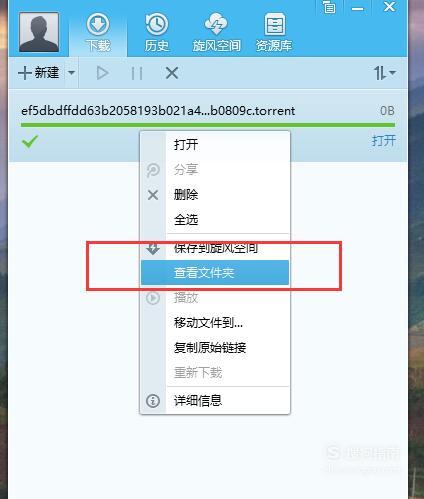The width and height of the screenshot is (424, 499).
Task: Open the user avatar profile
Action: tap(39, 32)
